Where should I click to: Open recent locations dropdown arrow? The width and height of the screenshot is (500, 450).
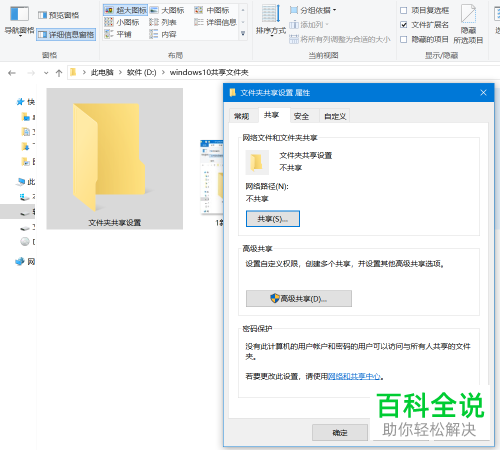click(46, 73)
